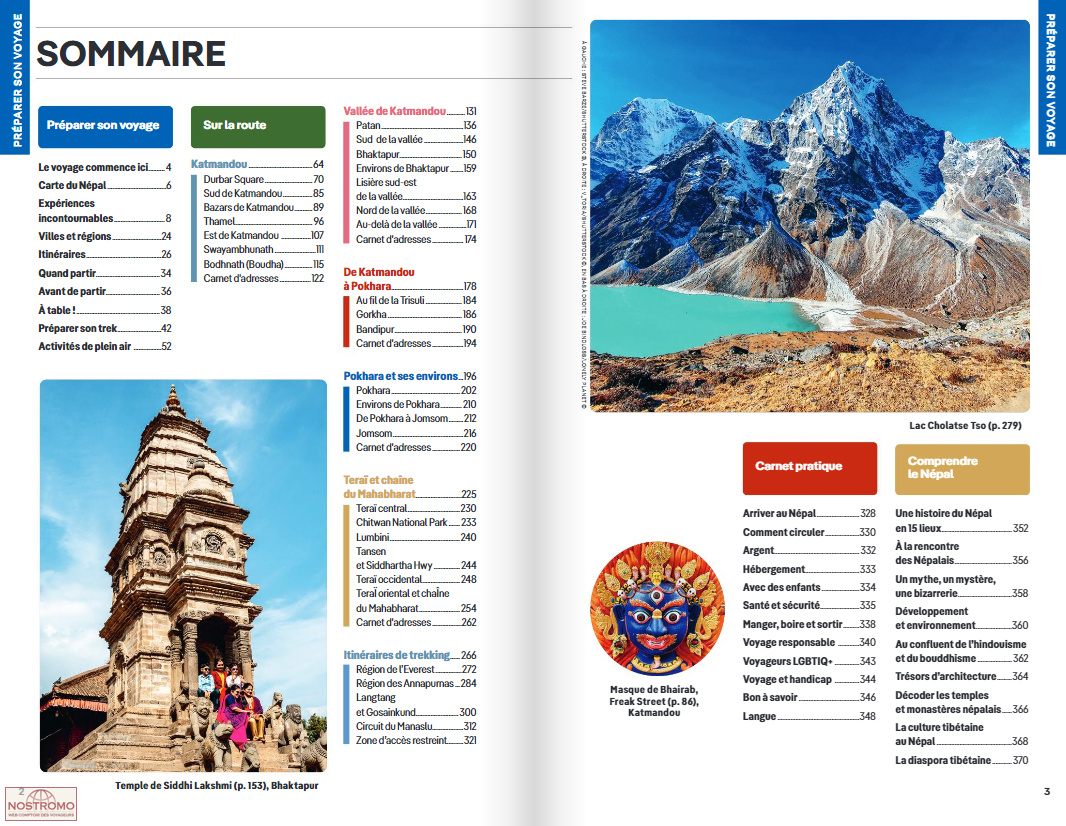Select the 'Gorkha' entry
Image resolution: width=1066 pixels, height=826 pixels.
point(416,315)
